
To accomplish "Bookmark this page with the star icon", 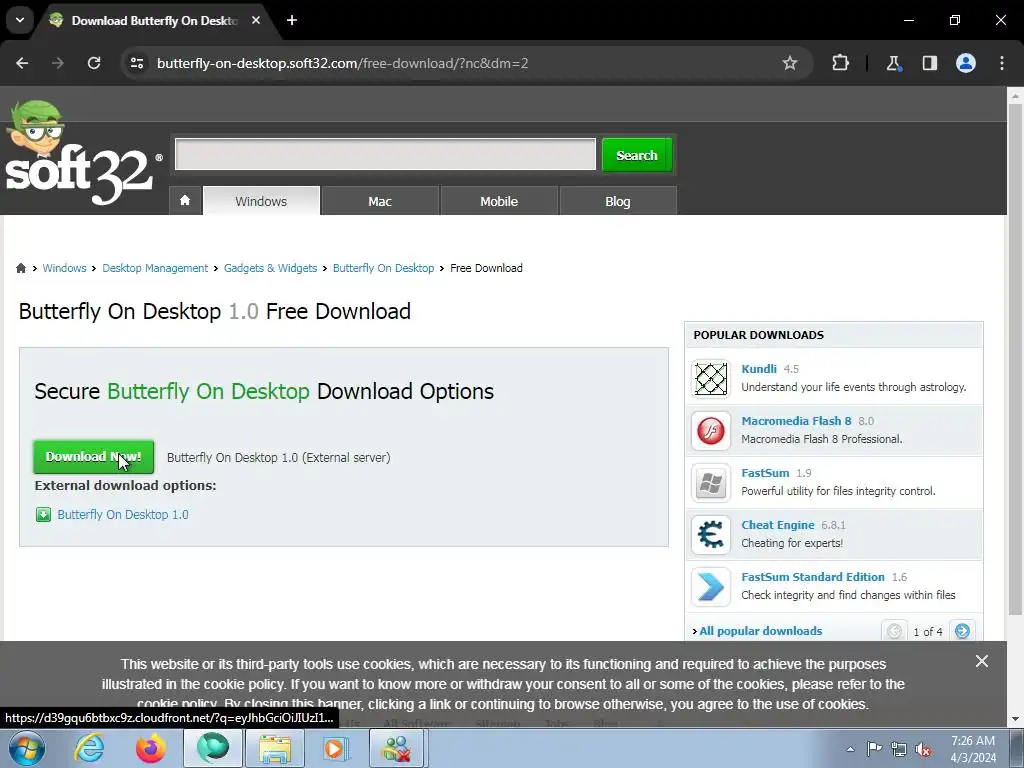I will 790,63.
